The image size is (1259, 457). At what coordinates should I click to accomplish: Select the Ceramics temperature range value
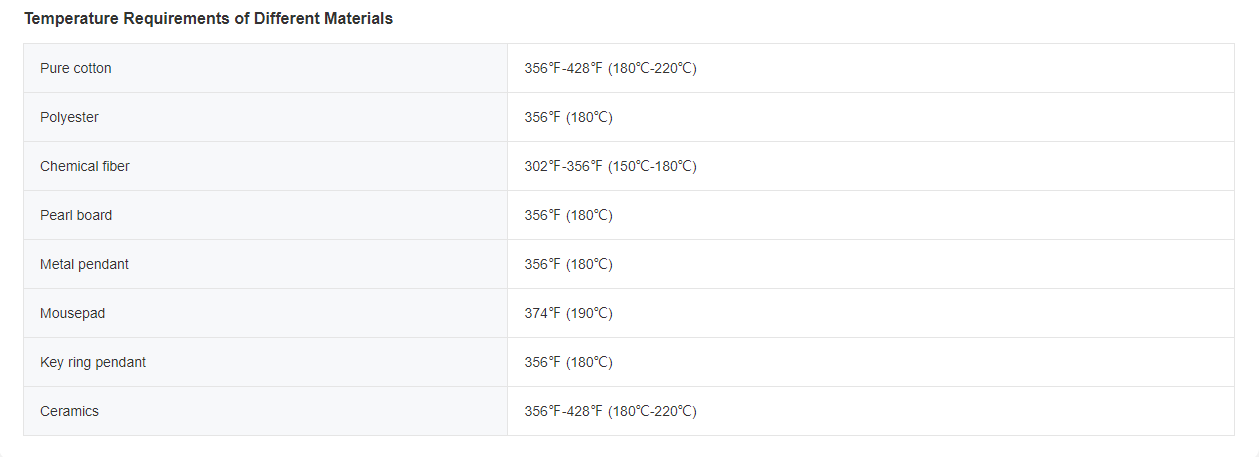point(610,411)
